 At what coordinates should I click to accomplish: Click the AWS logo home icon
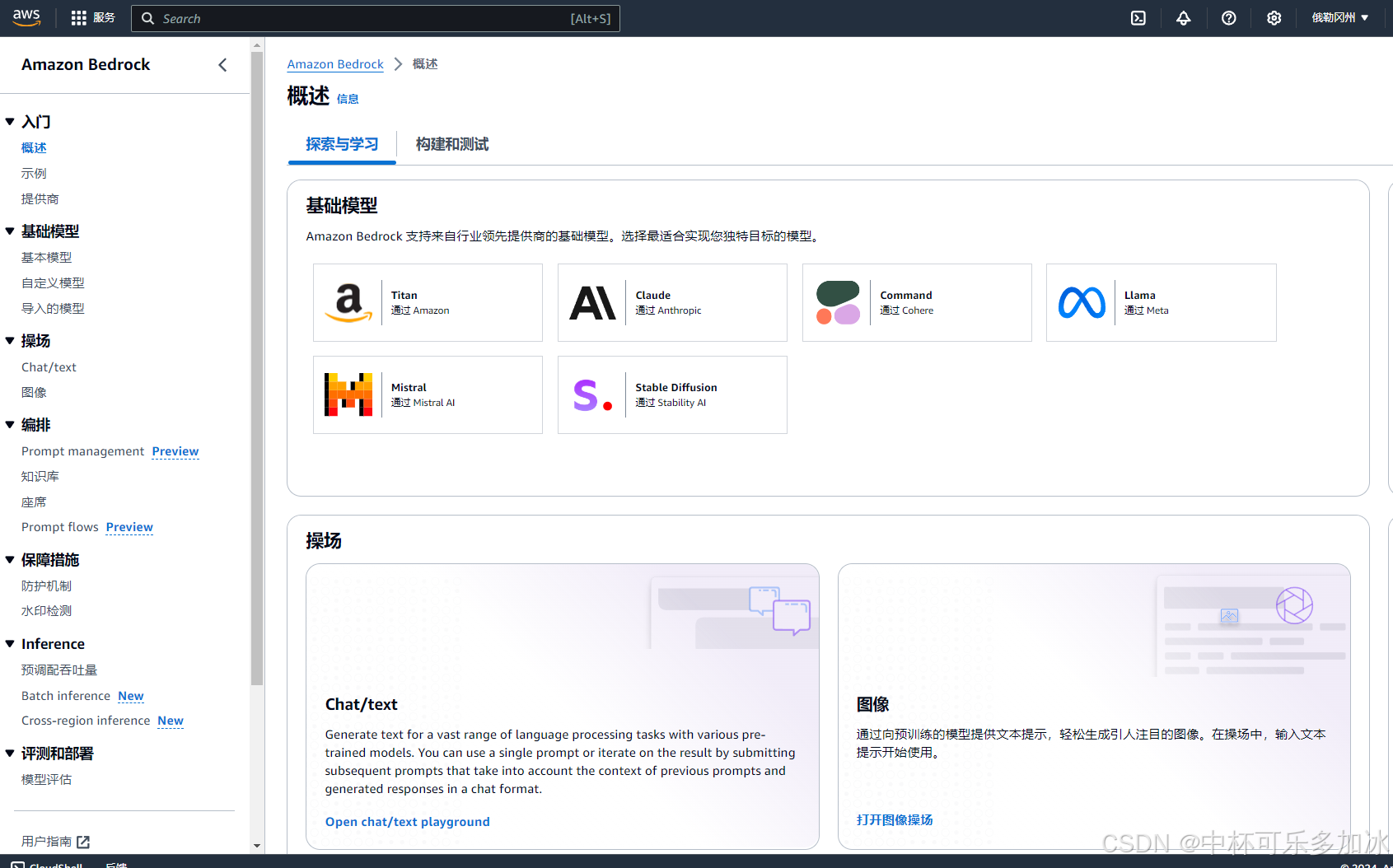click(26, 17)
